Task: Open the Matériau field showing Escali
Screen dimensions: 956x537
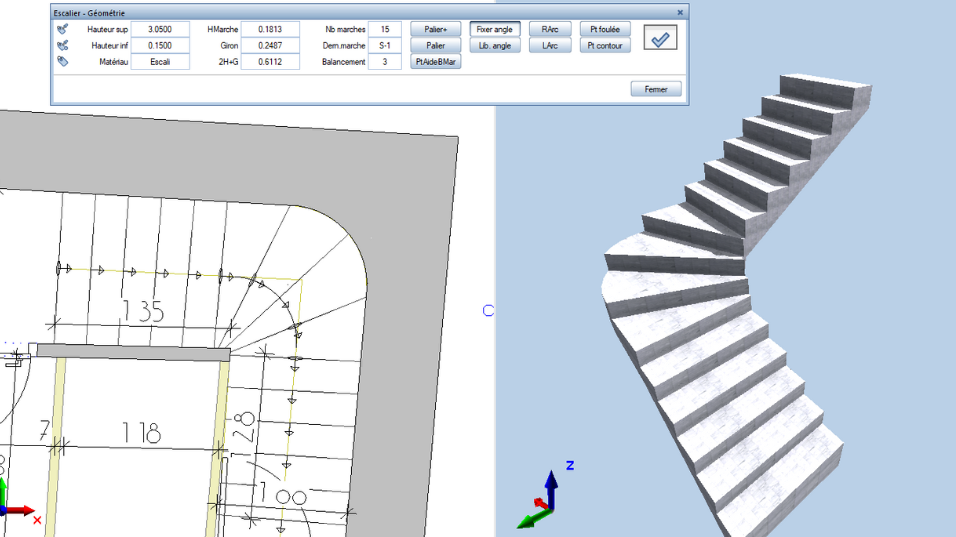Action: click(160, 62)
